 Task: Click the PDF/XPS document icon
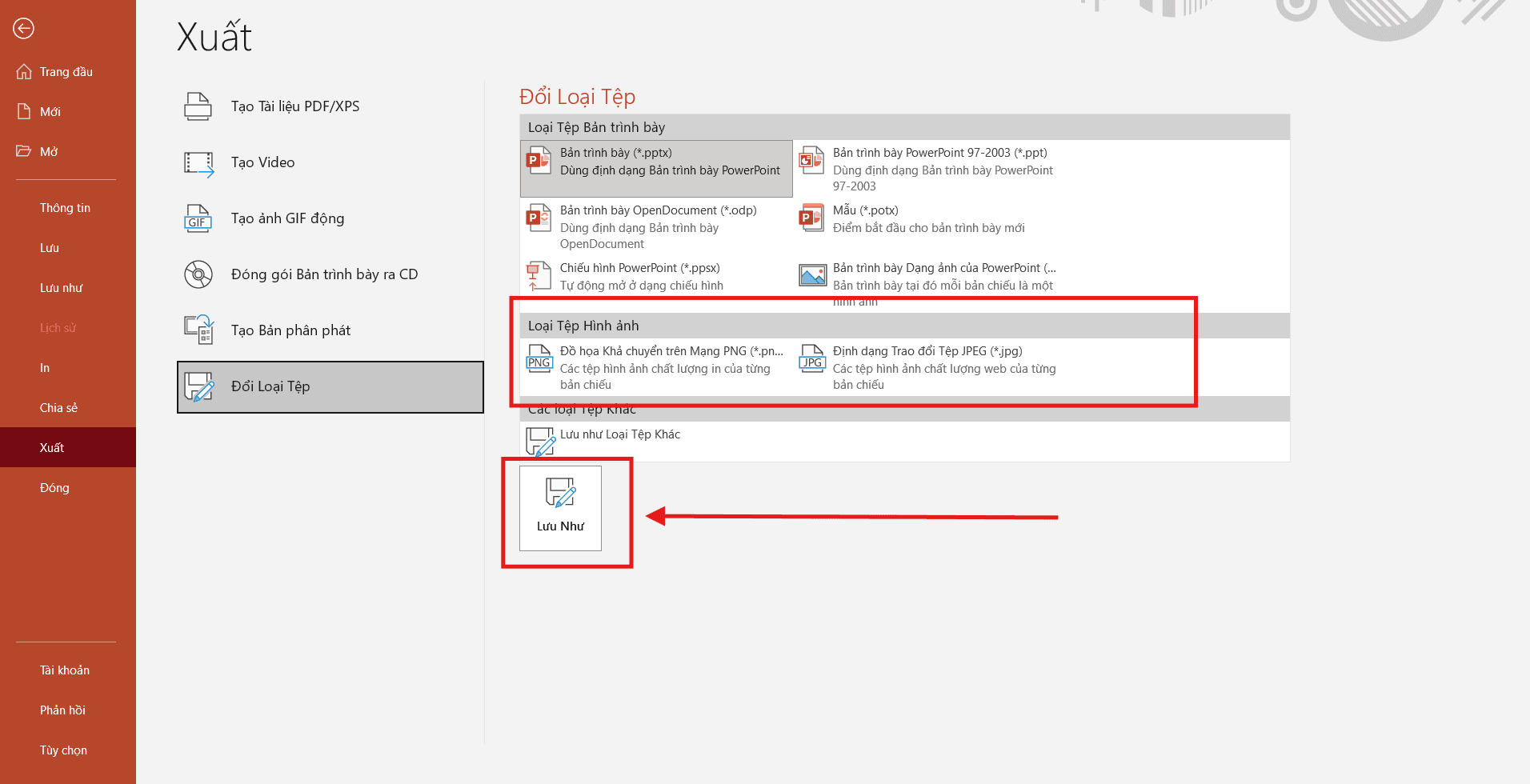click(x=198, y=106)
